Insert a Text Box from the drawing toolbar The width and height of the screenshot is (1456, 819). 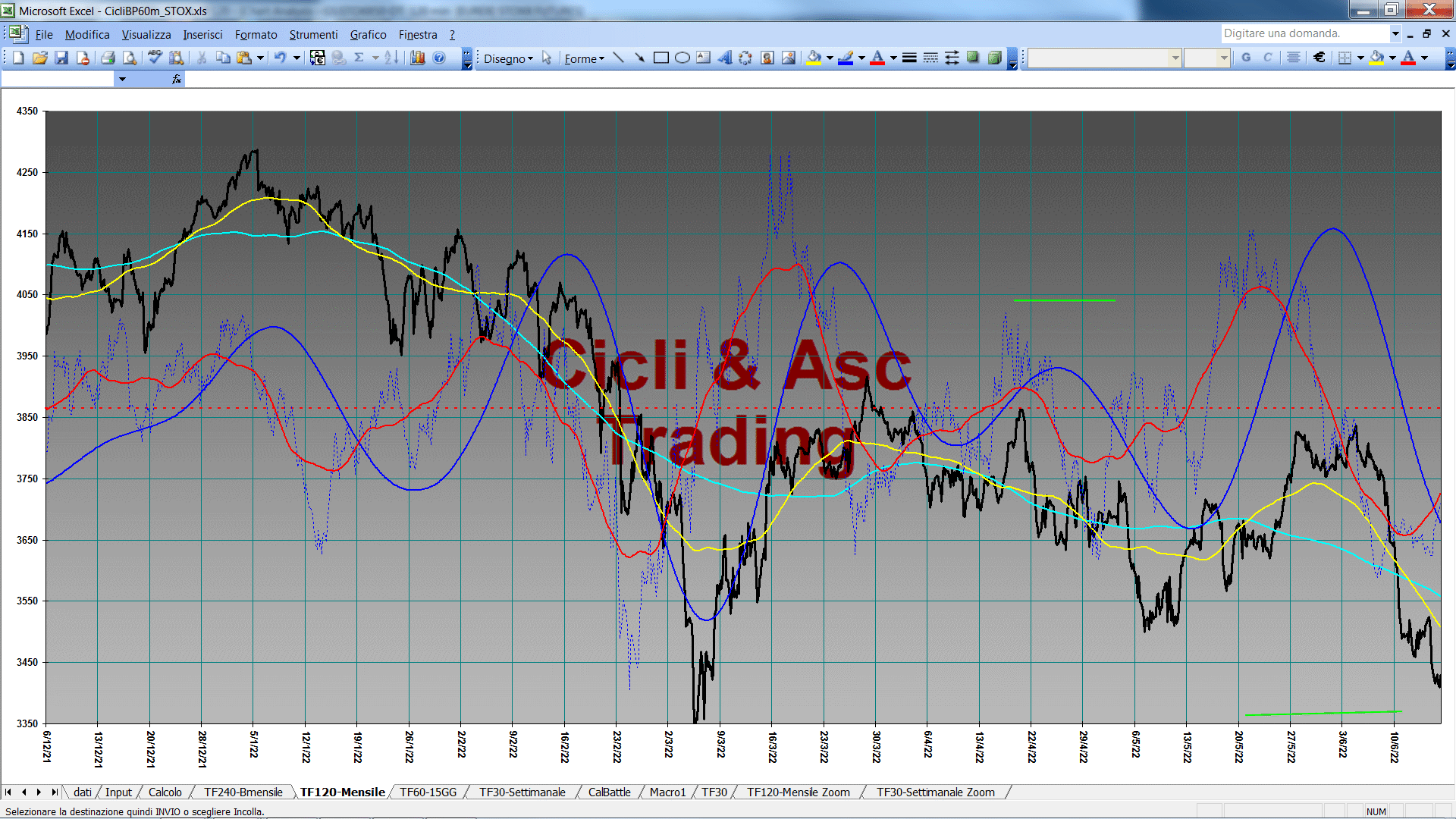[704, 58]
